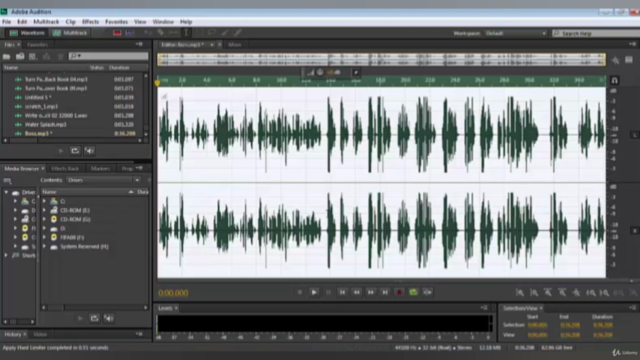Select the Razor tool in toolbar
The width and height of the screenshot is (640, 360).
coord(161,33)
